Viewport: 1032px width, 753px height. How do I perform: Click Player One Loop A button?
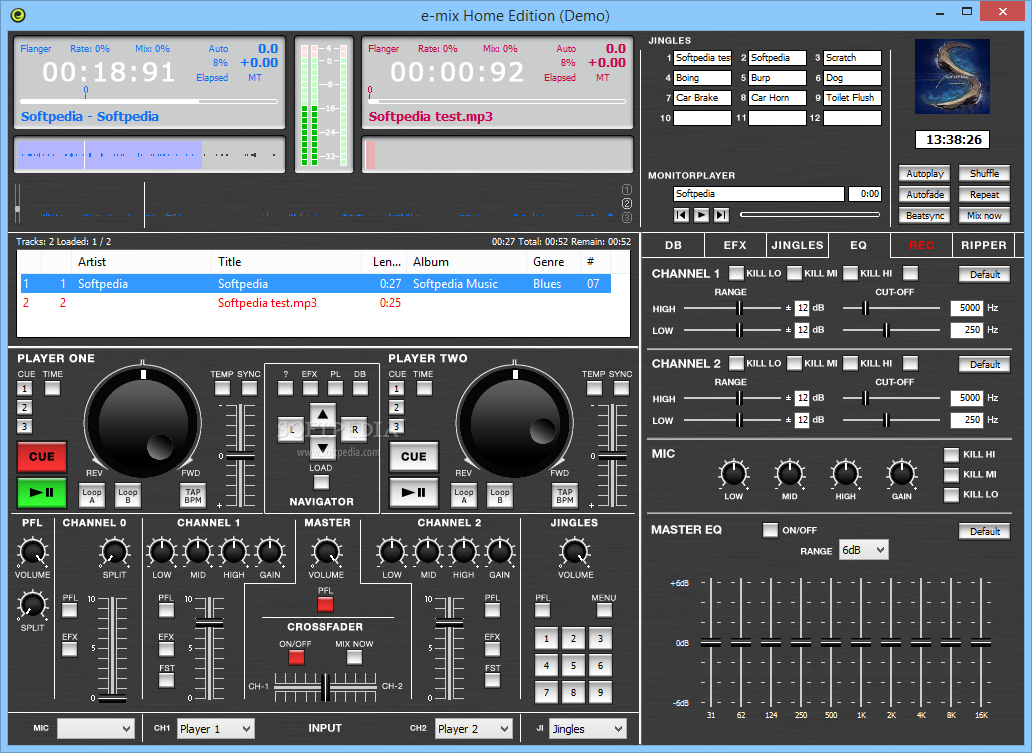[92, 496]
